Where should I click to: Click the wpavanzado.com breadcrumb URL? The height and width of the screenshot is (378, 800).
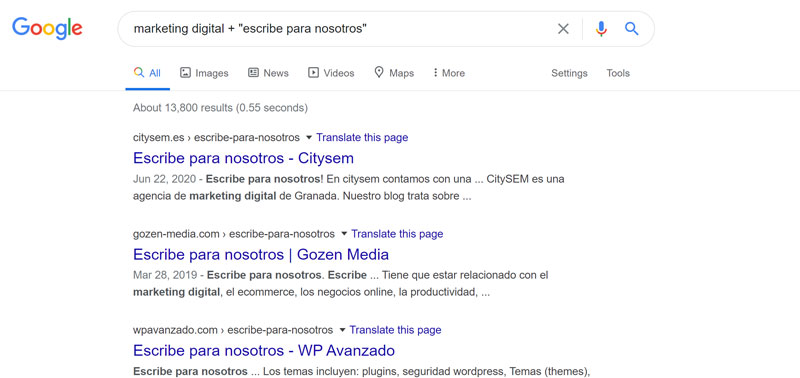pos(233,330)
